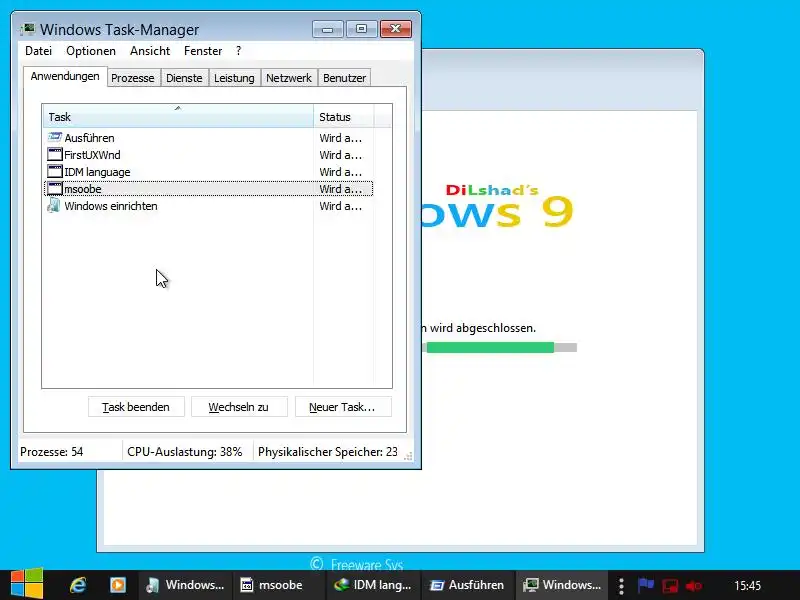Select the Windows einrichten row

point(209,206)
